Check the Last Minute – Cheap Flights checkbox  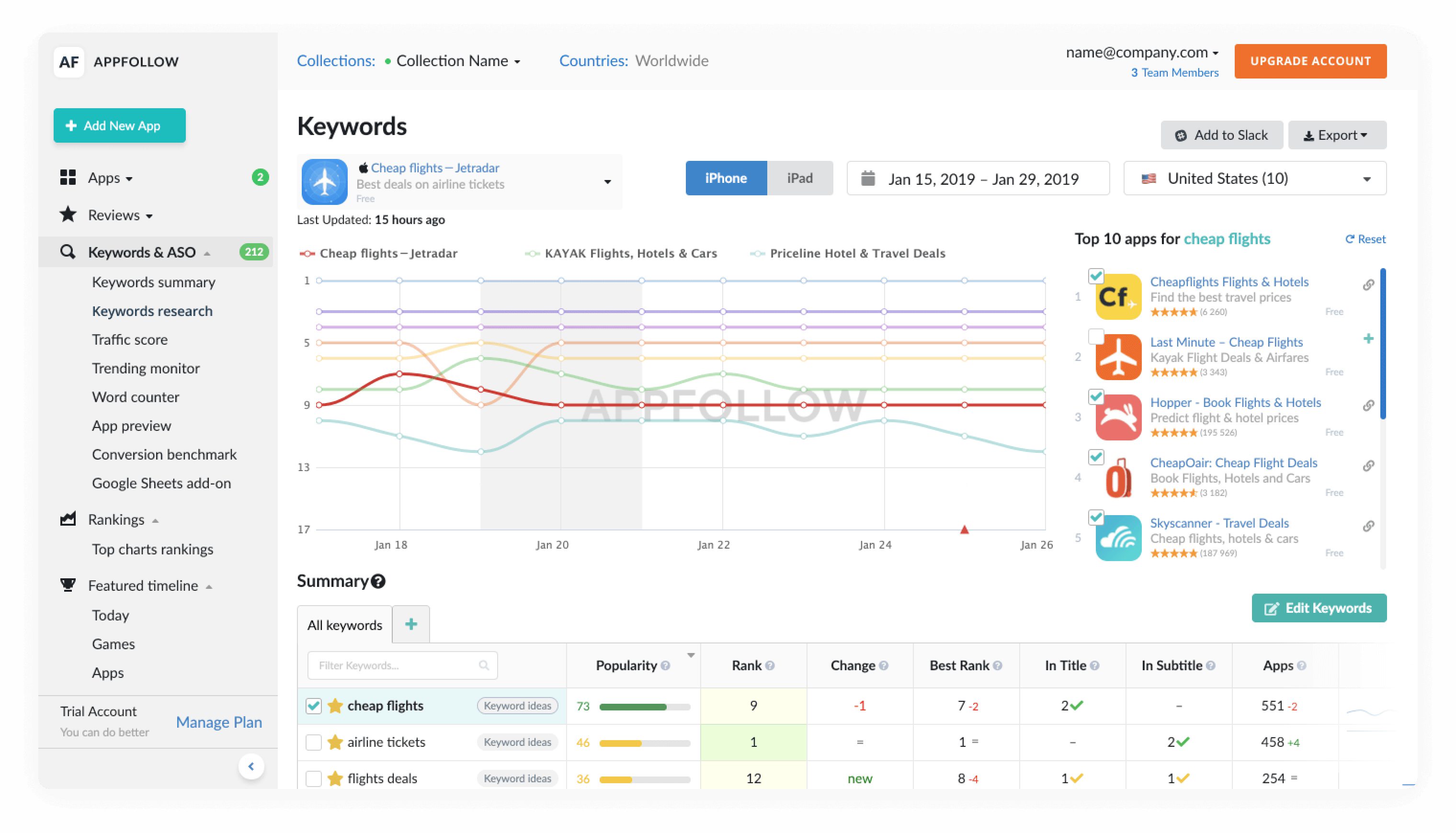tap(1096, 337)
